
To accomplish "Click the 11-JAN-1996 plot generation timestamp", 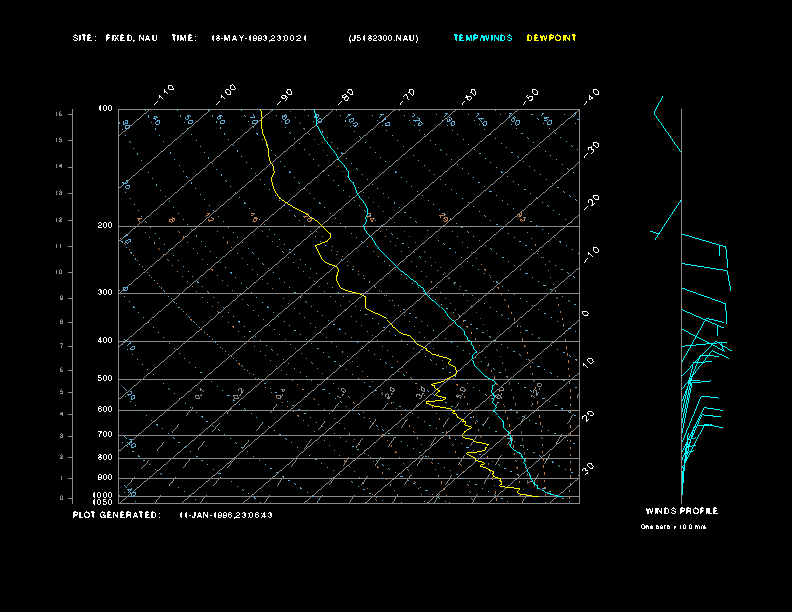I will click(226, 515).
